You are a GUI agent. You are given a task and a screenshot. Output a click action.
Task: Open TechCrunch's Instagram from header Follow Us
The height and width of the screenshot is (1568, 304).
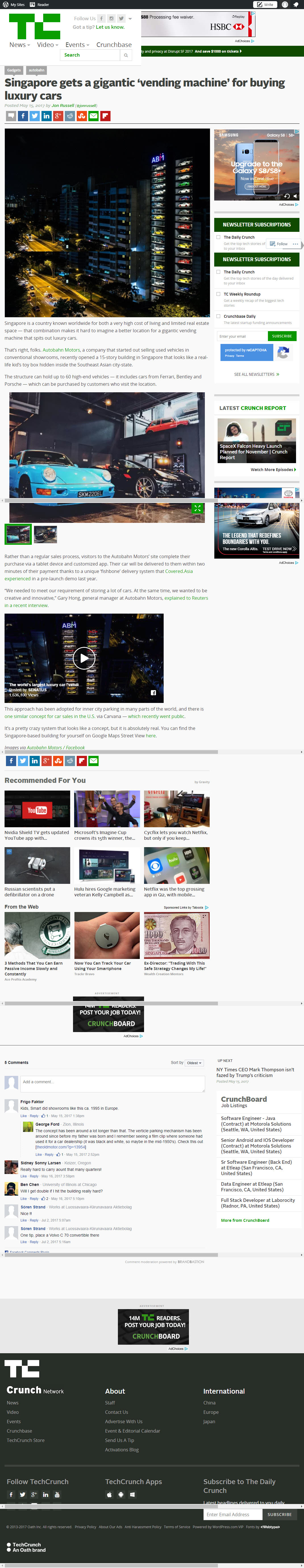pyautogui.click(x=111, y=18)
